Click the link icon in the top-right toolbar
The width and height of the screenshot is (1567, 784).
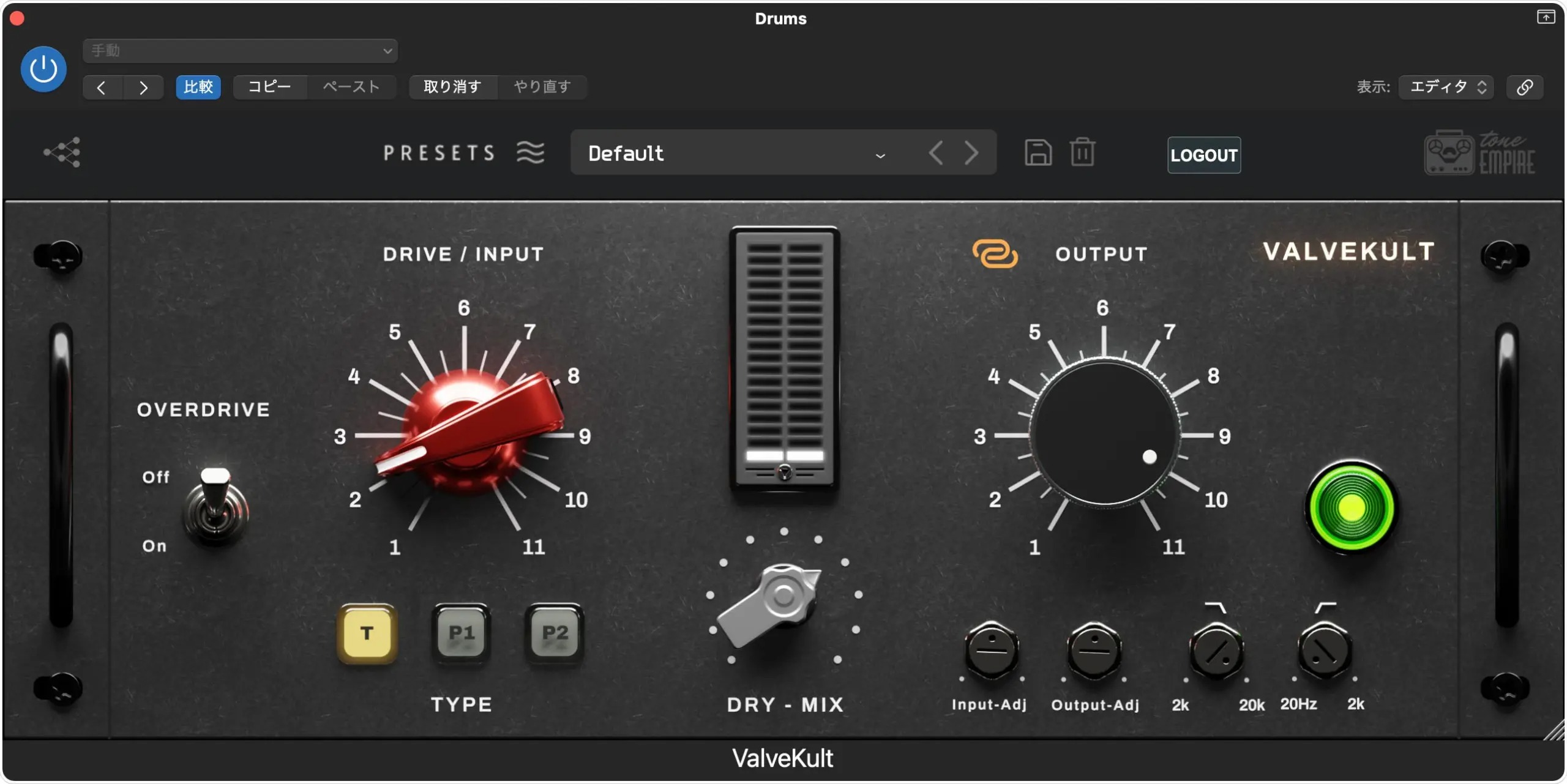(1525, 87)
